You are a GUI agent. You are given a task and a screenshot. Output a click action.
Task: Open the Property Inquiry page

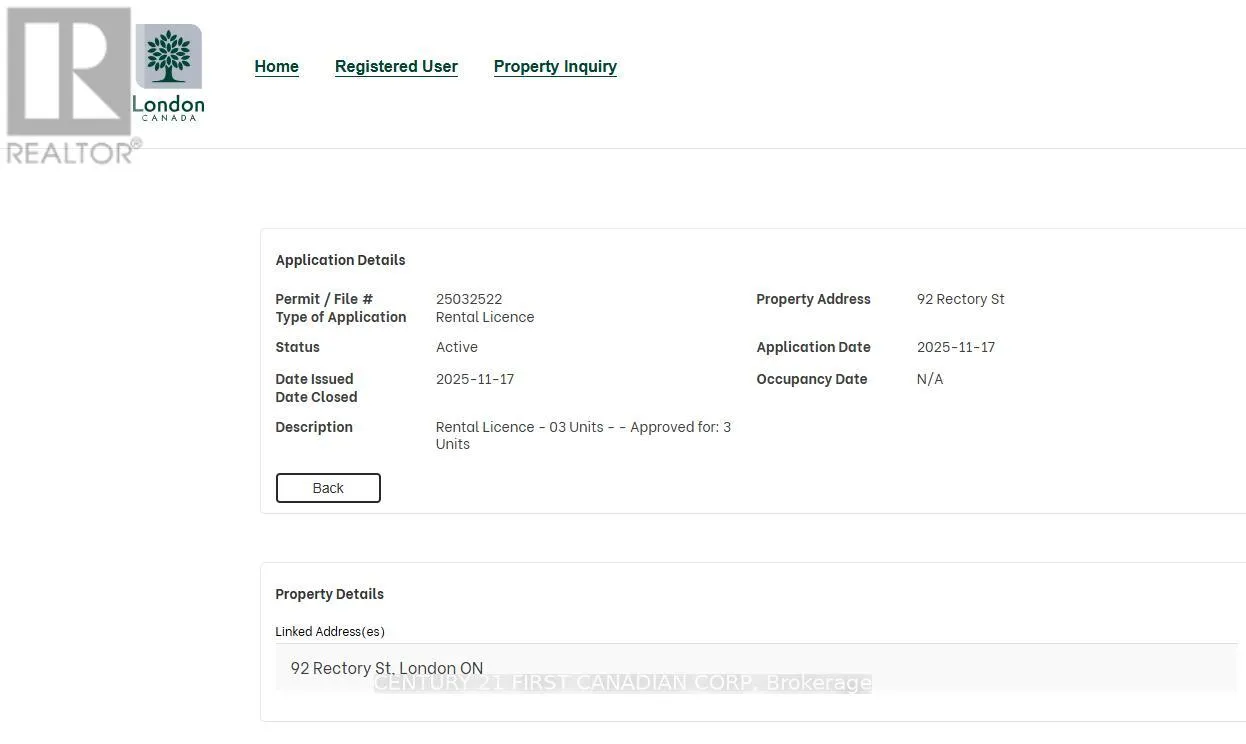click(555, 67)
